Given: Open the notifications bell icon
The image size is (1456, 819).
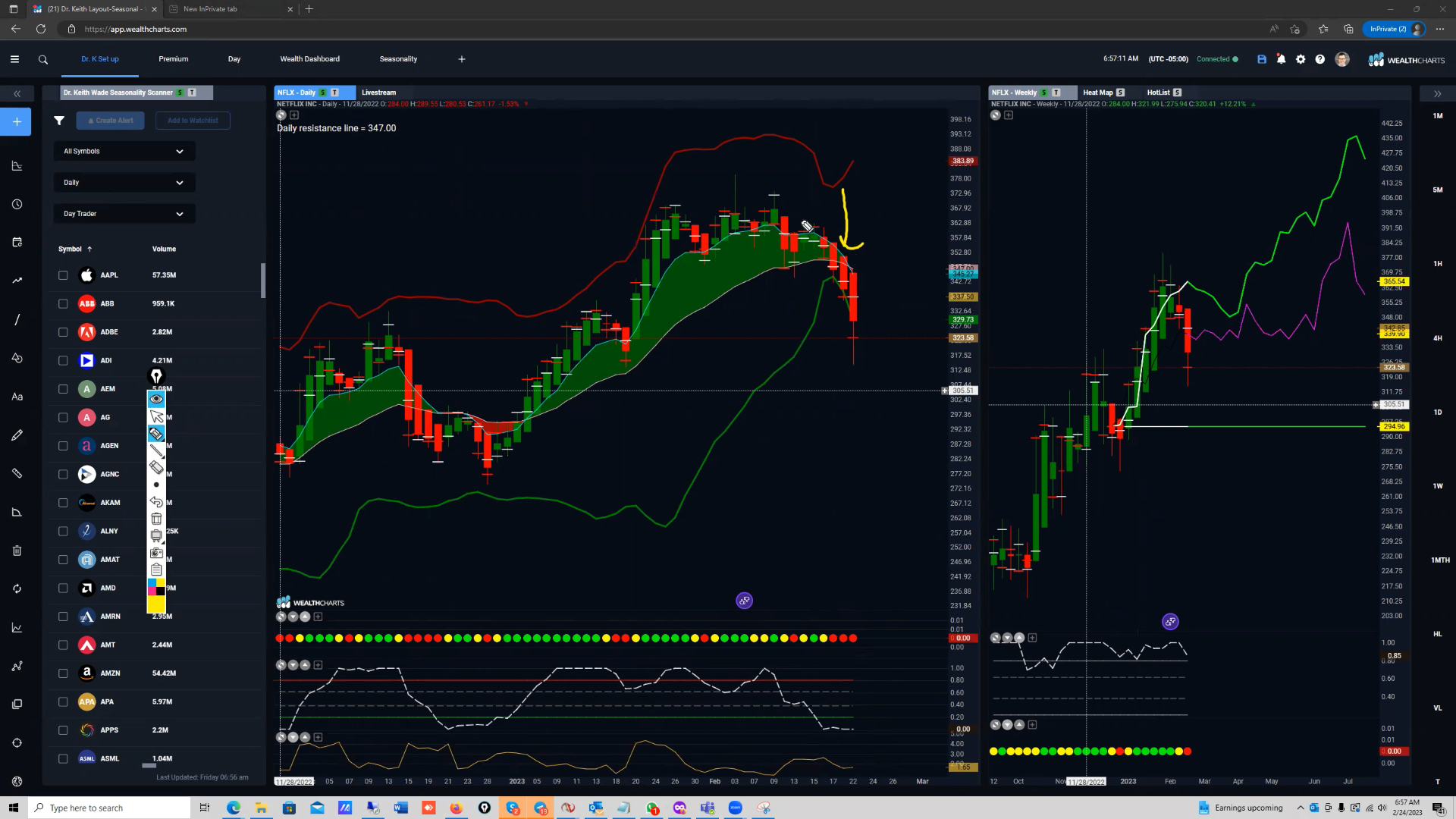Looking at the screenshot, I should coord(1281,59).
